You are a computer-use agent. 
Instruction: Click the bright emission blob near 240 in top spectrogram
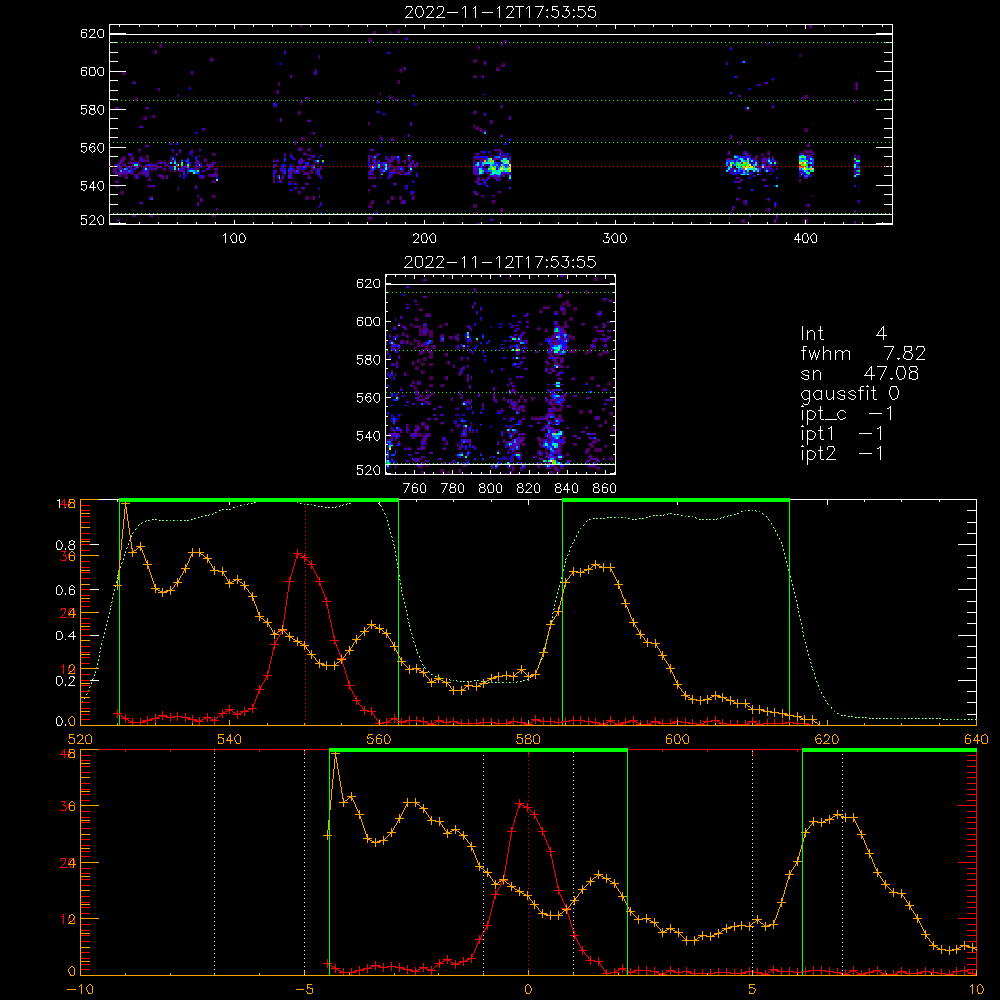492,166
